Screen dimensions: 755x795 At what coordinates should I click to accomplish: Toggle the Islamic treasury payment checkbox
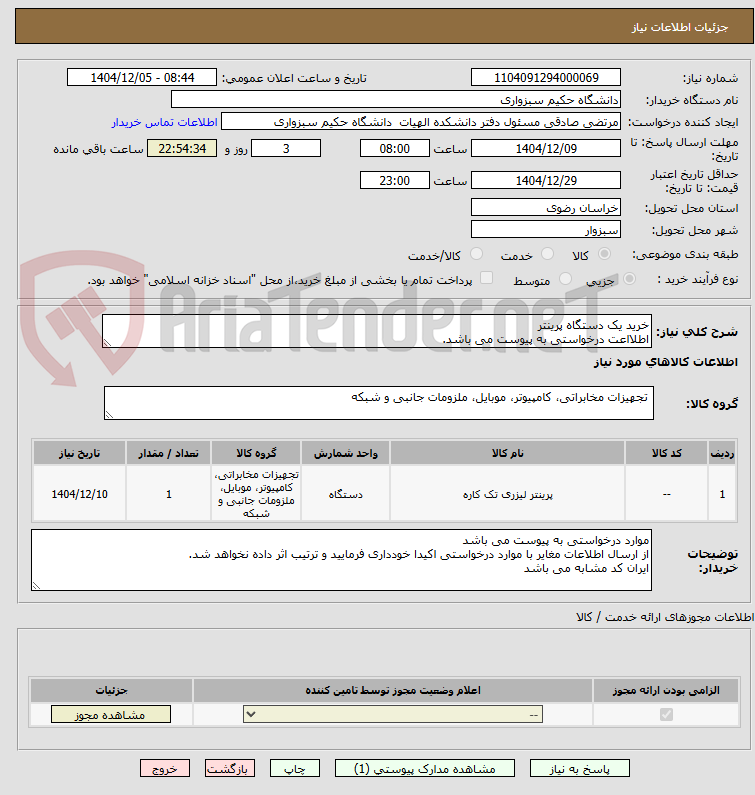tap(486, 278)
